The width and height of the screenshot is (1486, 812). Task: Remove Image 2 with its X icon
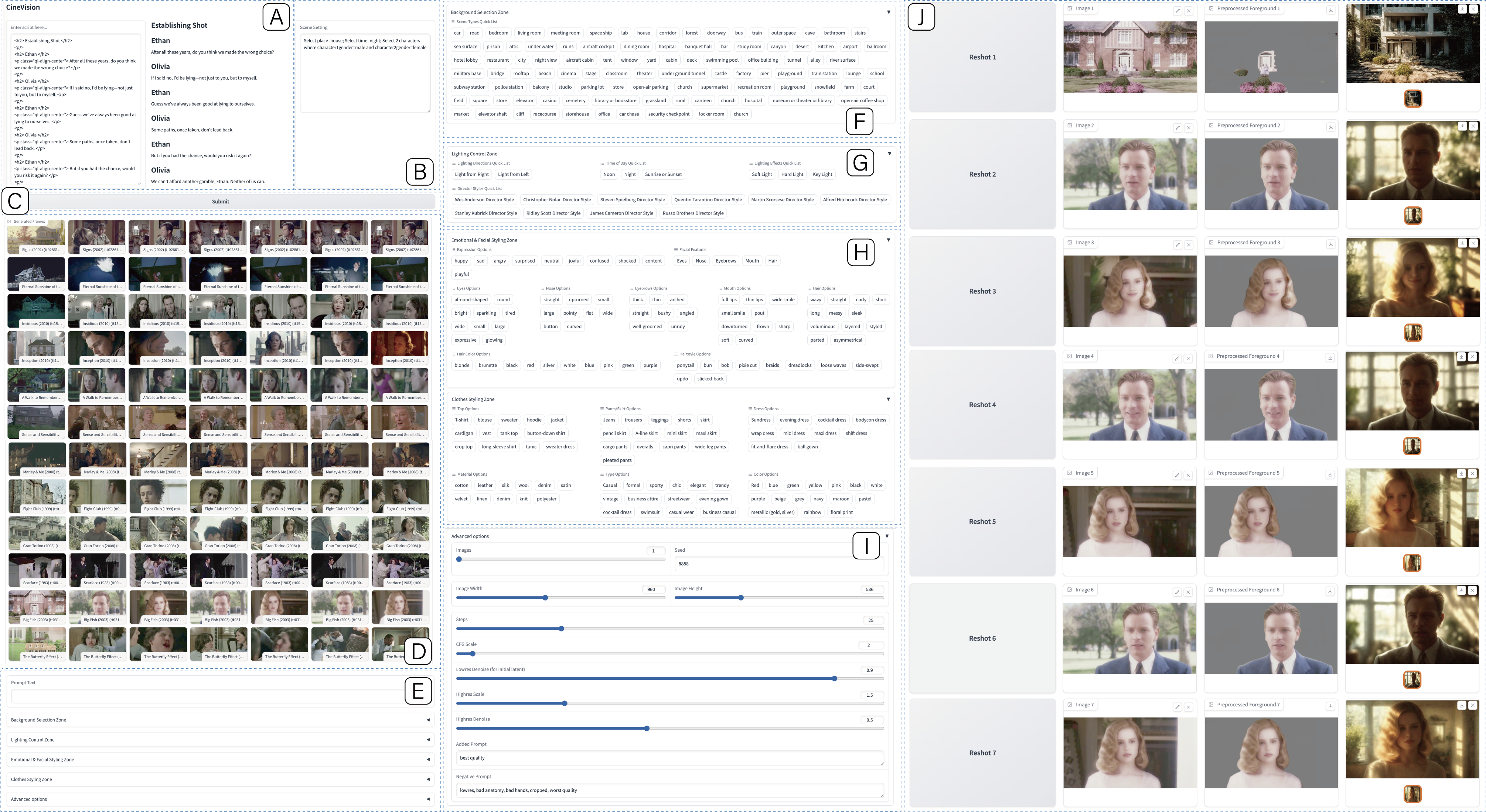1188,128
